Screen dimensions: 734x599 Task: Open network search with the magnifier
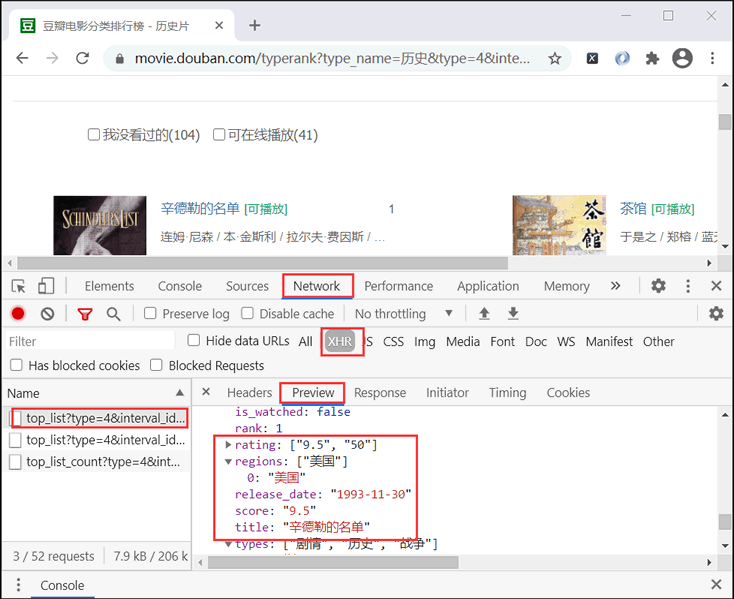click(x=114, y=314)
